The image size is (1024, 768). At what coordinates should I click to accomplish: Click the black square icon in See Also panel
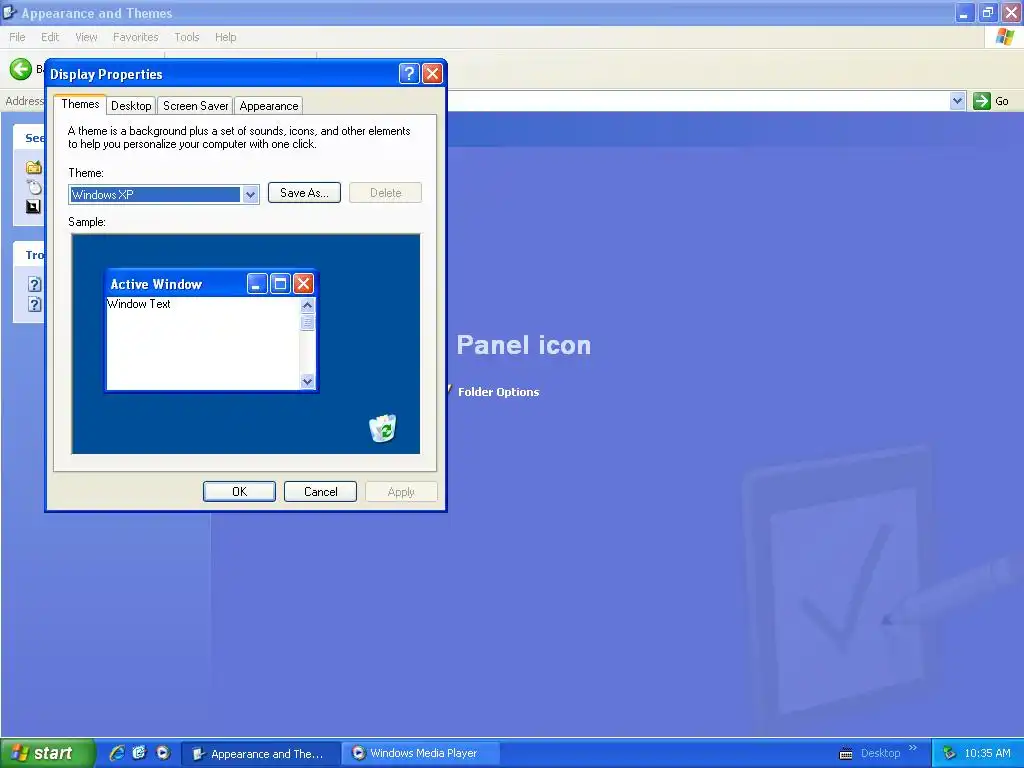(33, 207)
